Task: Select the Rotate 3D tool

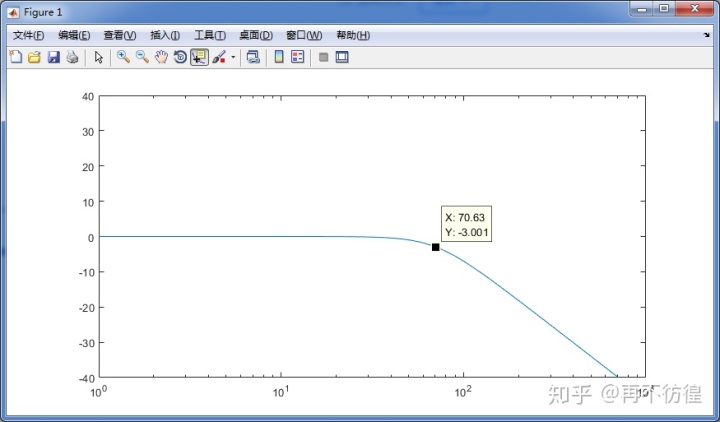Action: coord(180,57)
